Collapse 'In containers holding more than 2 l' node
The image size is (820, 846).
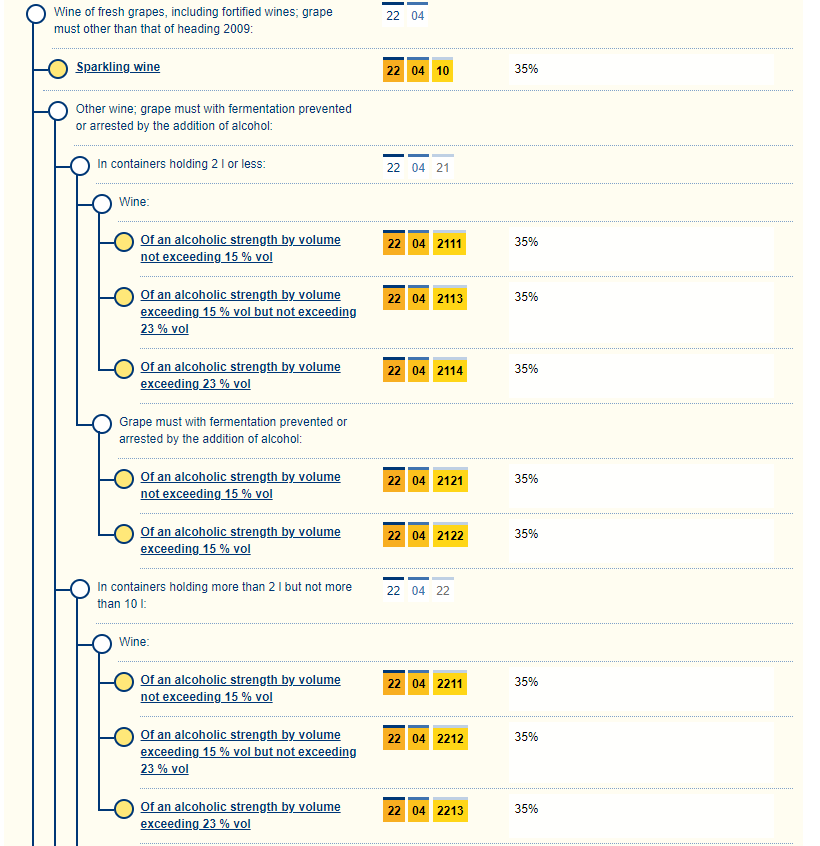click(80, 589)
